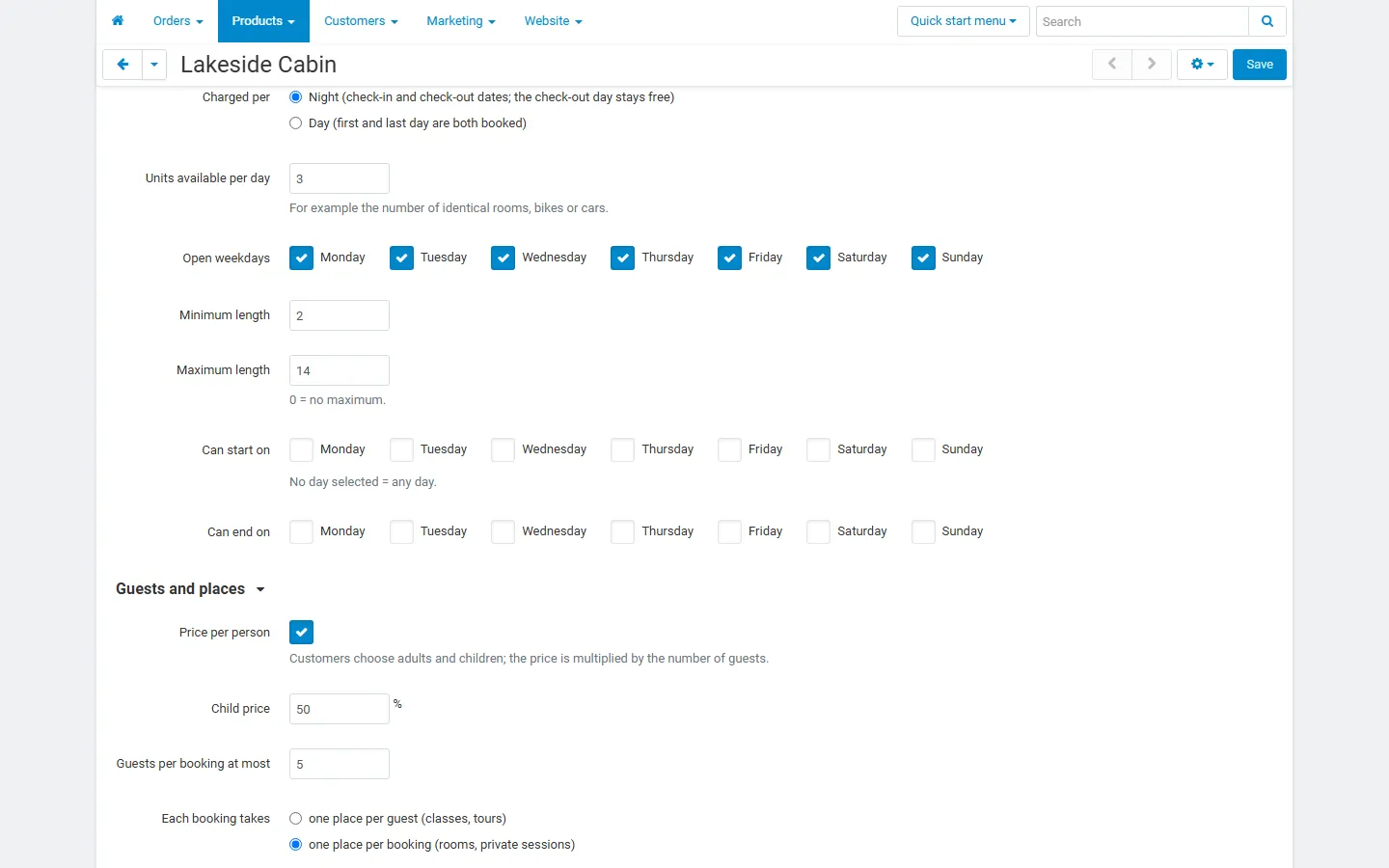This screenshot has width=1389, height=868.
Task: Uncheck Monday in Open weekdays
Action: (x=302, y=258)
